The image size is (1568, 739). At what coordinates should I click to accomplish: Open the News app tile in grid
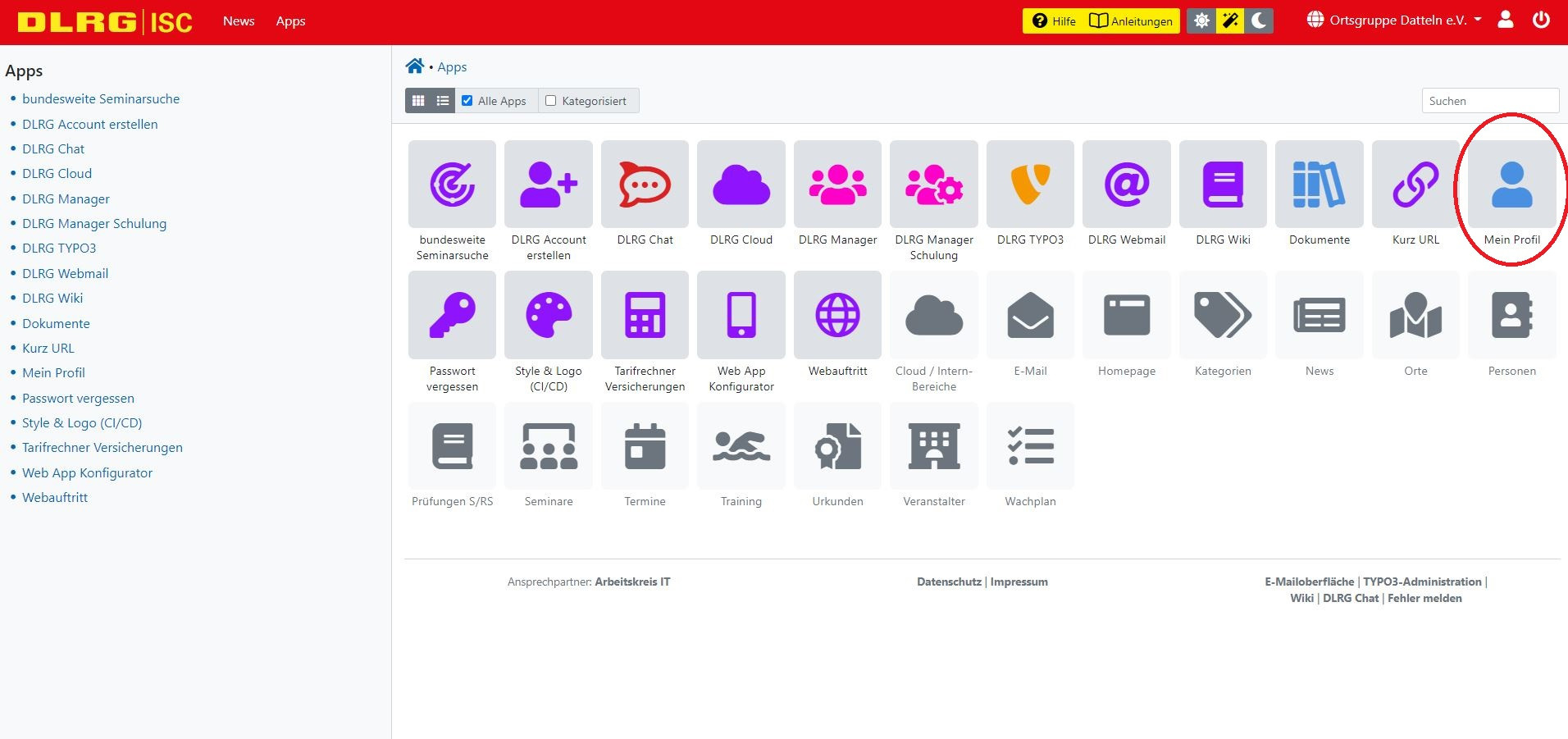tap(1320, 315)
